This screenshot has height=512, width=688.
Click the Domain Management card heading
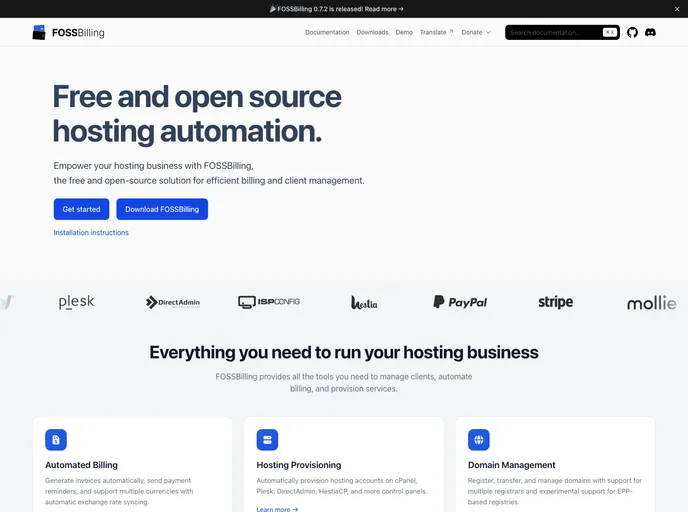(511, 465)
